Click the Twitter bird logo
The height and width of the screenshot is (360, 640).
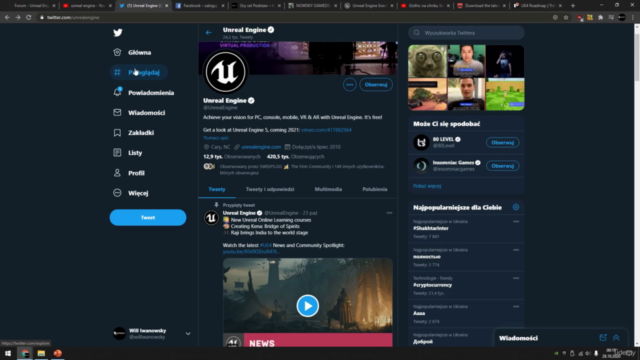tap(118, 33)
